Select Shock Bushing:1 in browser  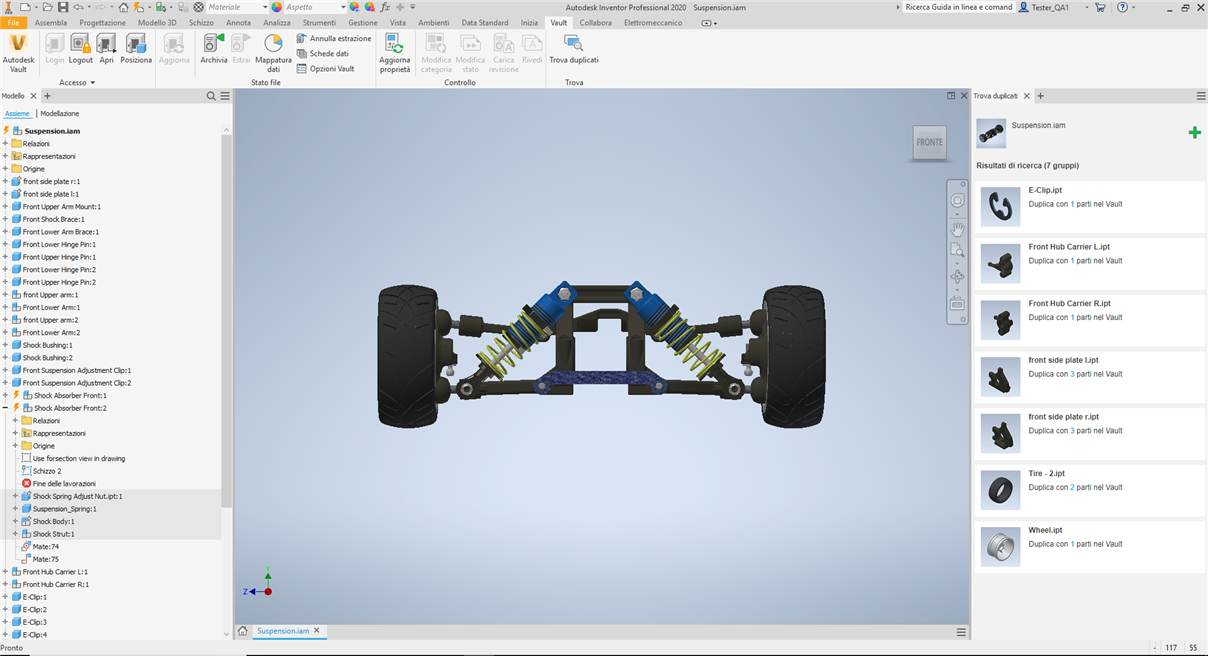coord(47,345)
